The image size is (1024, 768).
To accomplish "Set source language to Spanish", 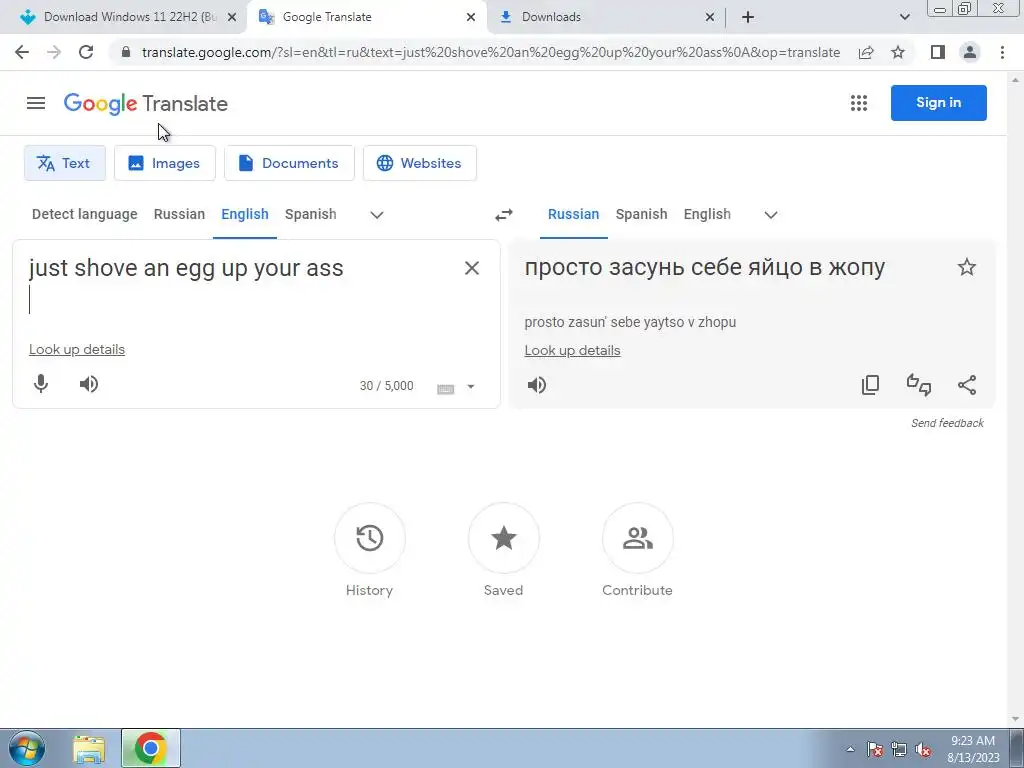I will (x=311, y=214).
